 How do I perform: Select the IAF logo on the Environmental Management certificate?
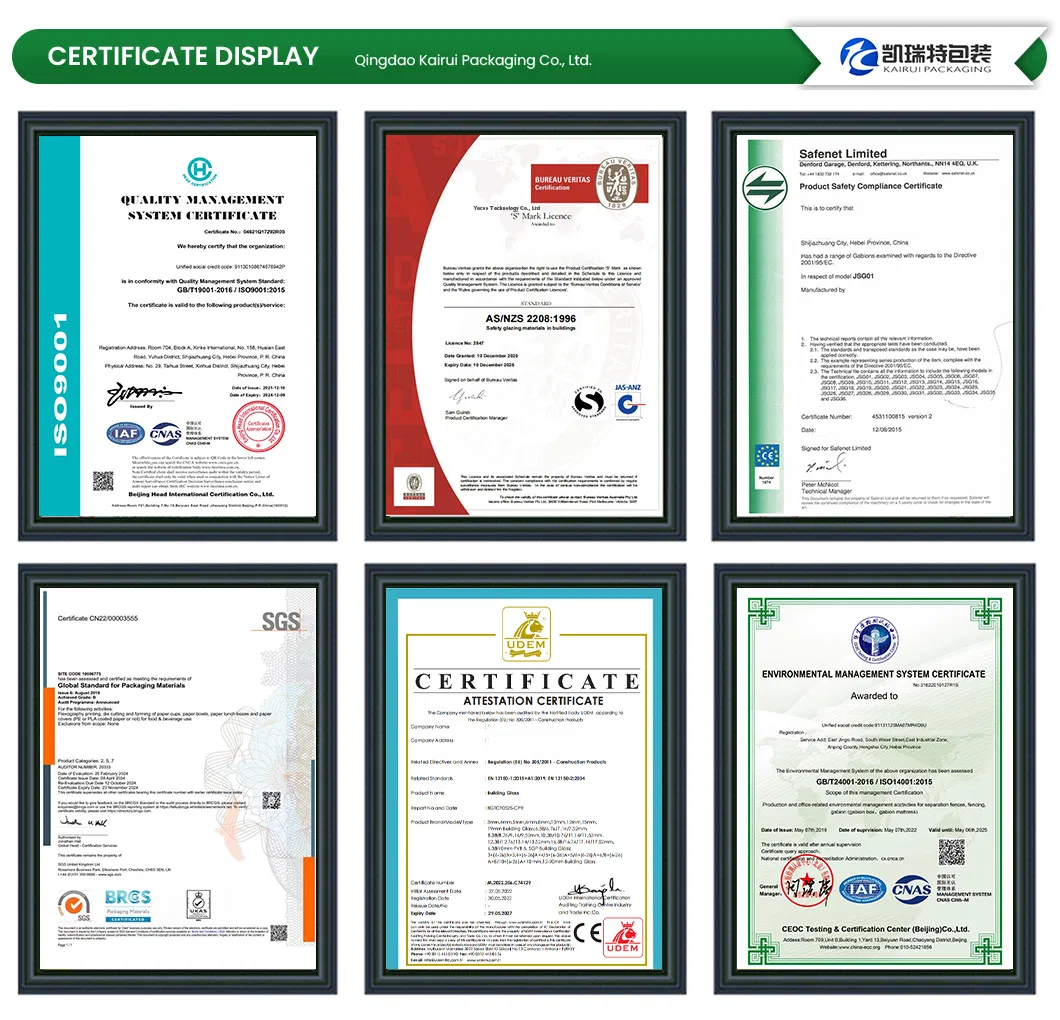[x=863, y=889]
